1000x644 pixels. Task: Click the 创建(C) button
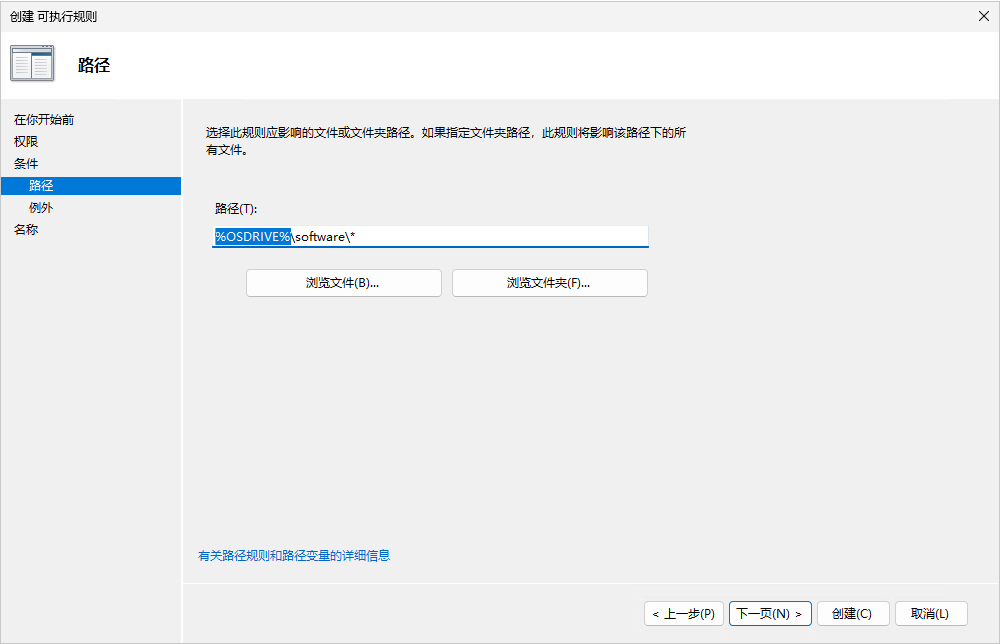pyautogui.click(x=853, y=614)
